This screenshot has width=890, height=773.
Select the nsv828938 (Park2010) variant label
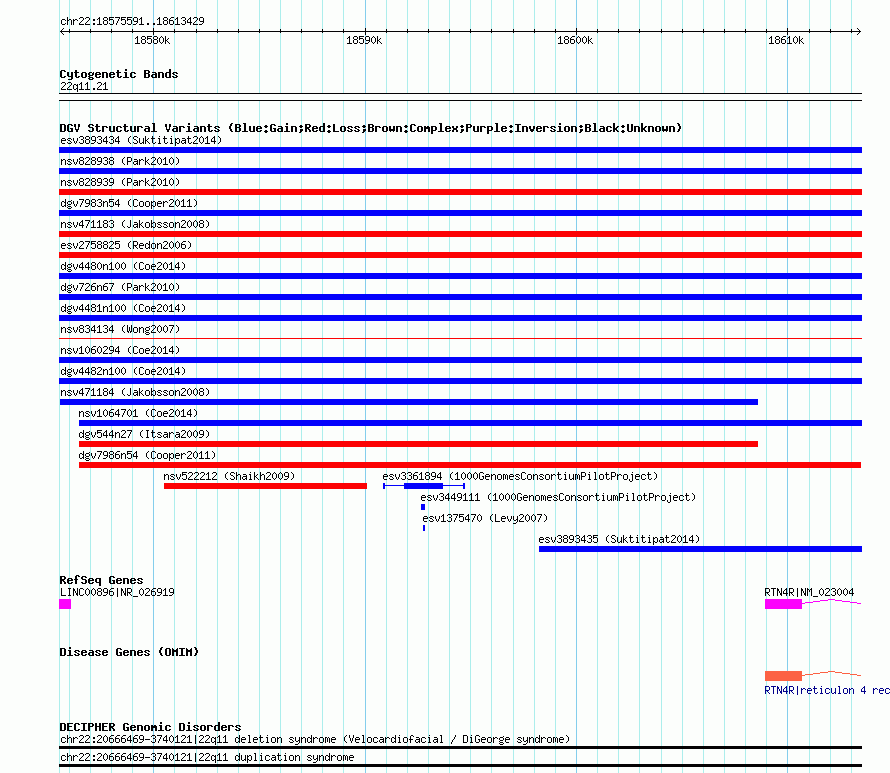(x=120, y=161)
